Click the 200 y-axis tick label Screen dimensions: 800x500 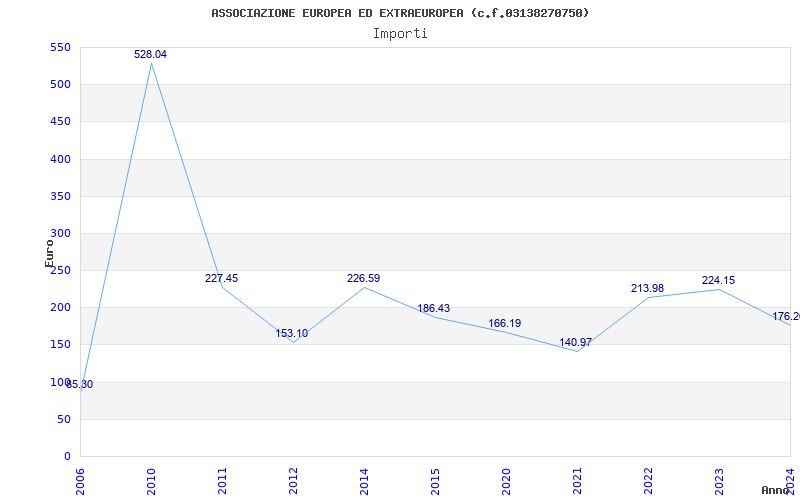[x=60, y=308]
